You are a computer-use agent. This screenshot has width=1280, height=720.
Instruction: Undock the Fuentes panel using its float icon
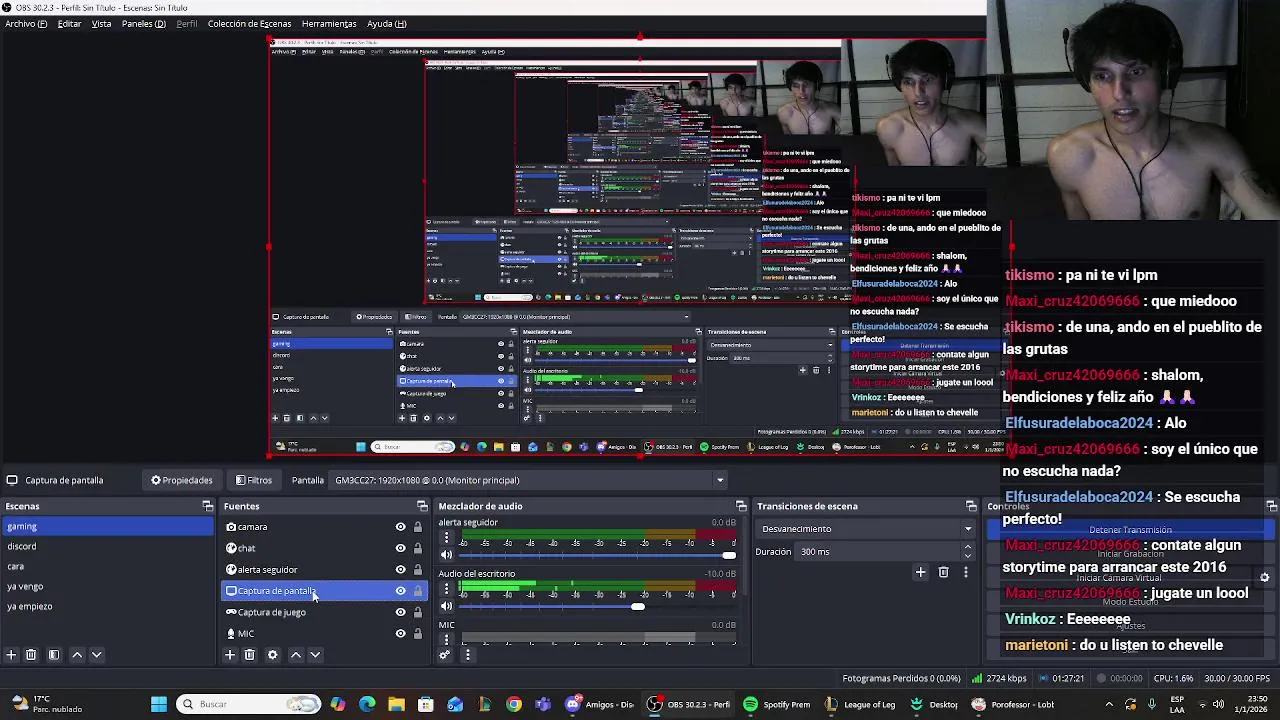pos(422,506)
